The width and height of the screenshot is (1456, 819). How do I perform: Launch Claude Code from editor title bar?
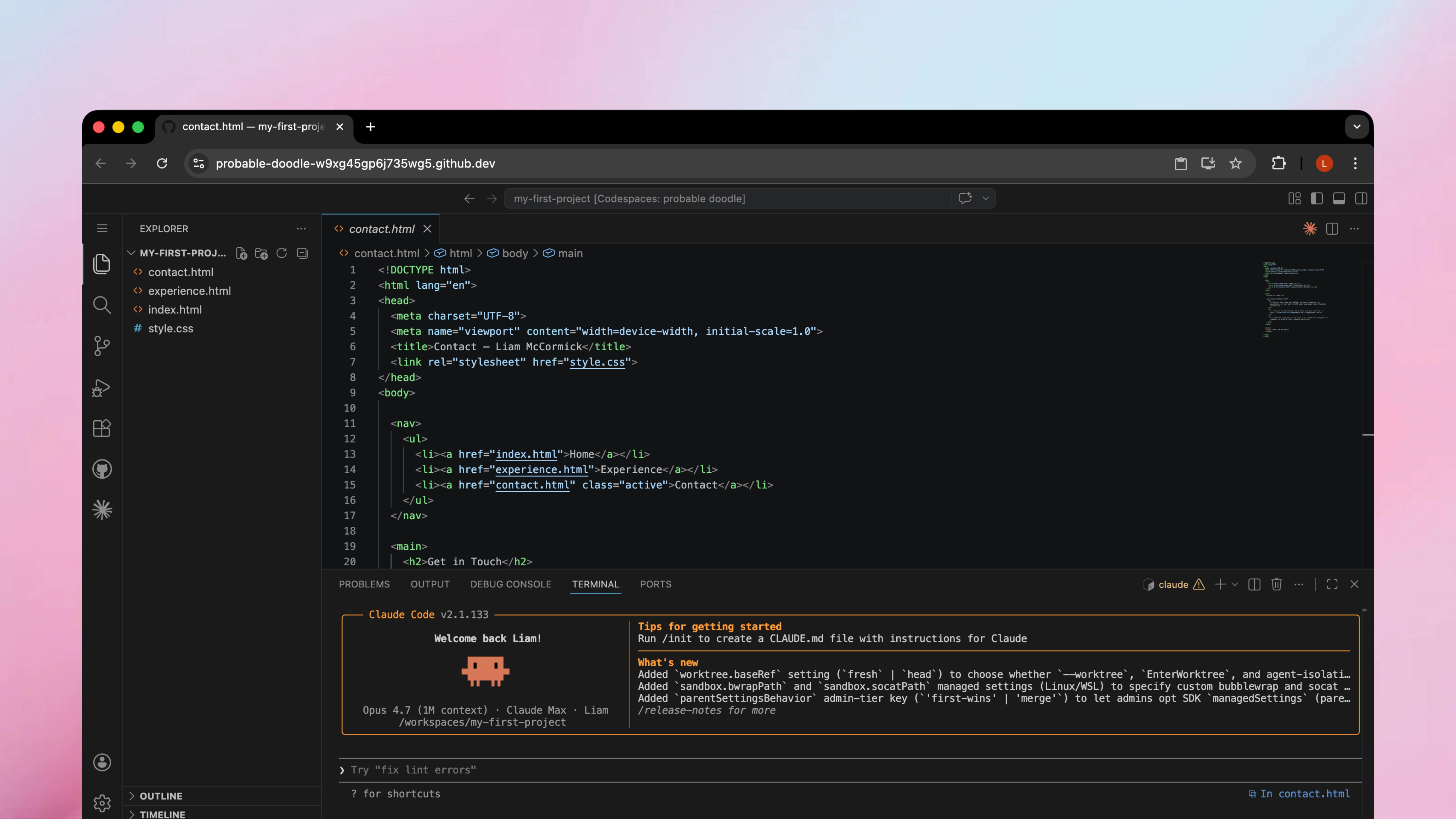pos(1310,228)
